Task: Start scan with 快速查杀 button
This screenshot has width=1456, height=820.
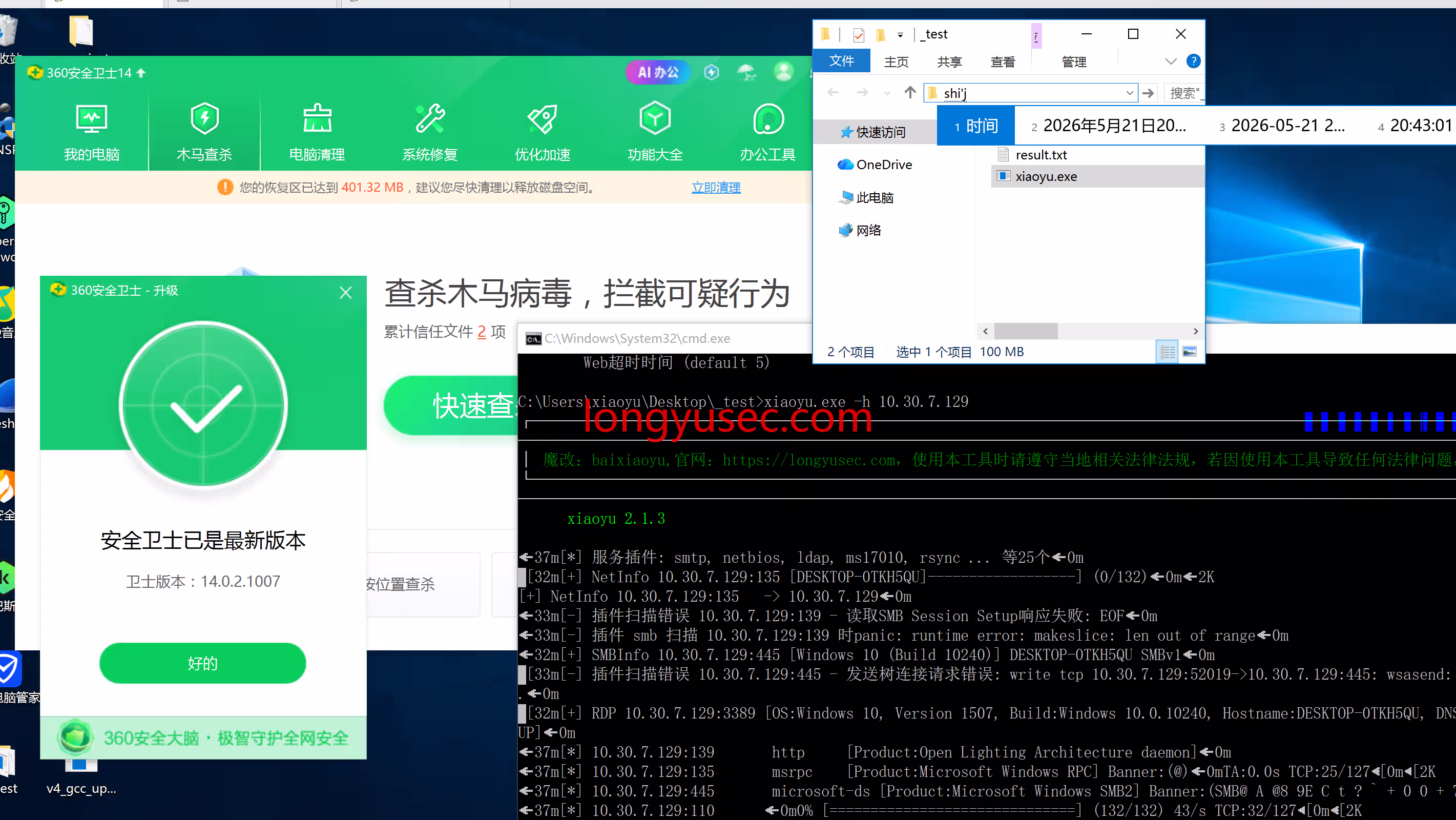Action: (x=451, y=405)
